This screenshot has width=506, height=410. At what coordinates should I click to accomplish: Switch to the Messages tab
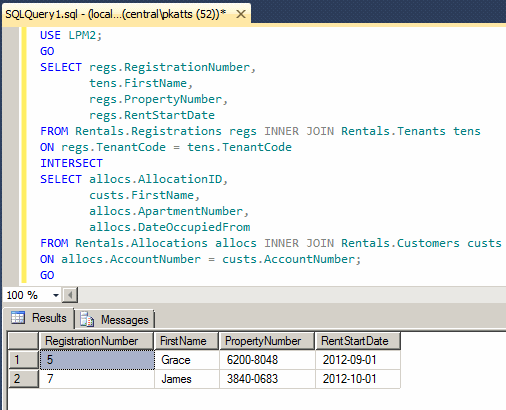coord(115,320)
